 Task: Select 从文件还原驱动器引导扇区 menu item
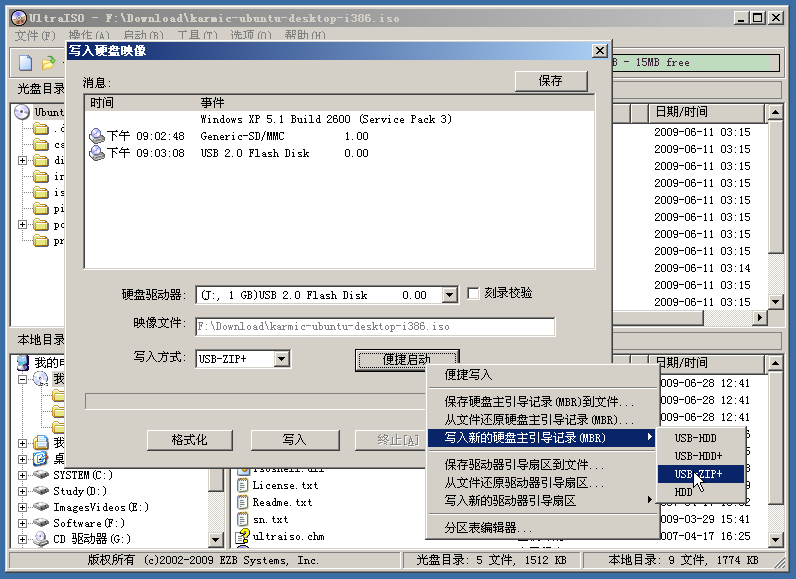click(542, 483)
